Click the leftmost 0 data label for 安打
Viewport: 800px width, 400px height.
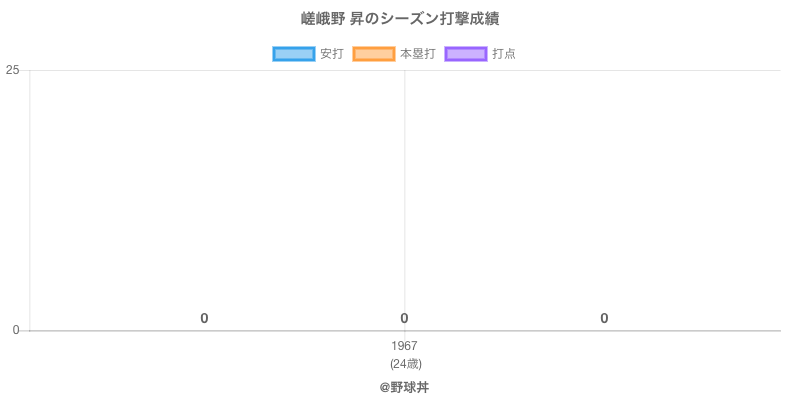click(204, 319)
